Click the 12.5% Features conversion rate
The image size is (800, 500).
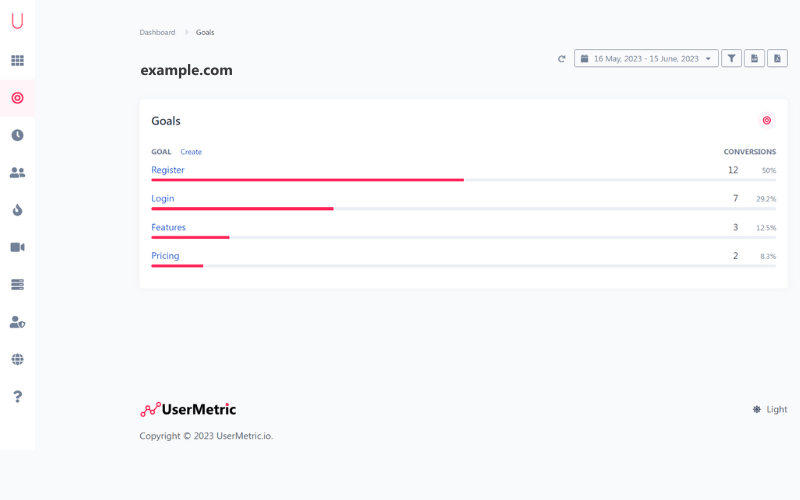click(766, 228)
